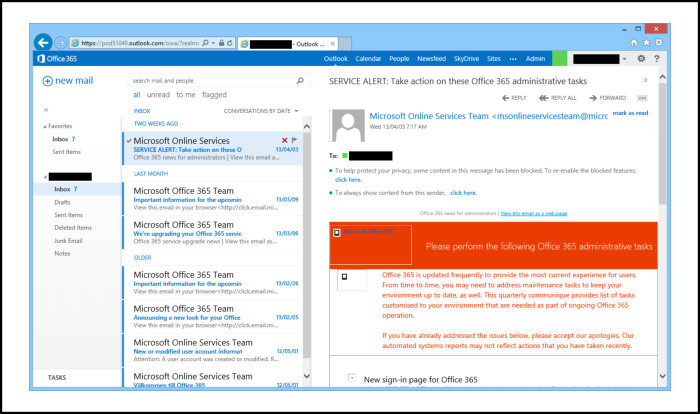This screenshot has width=700, height=414.
Task: Click the Reply All button
Action: (x=558, y=98)
